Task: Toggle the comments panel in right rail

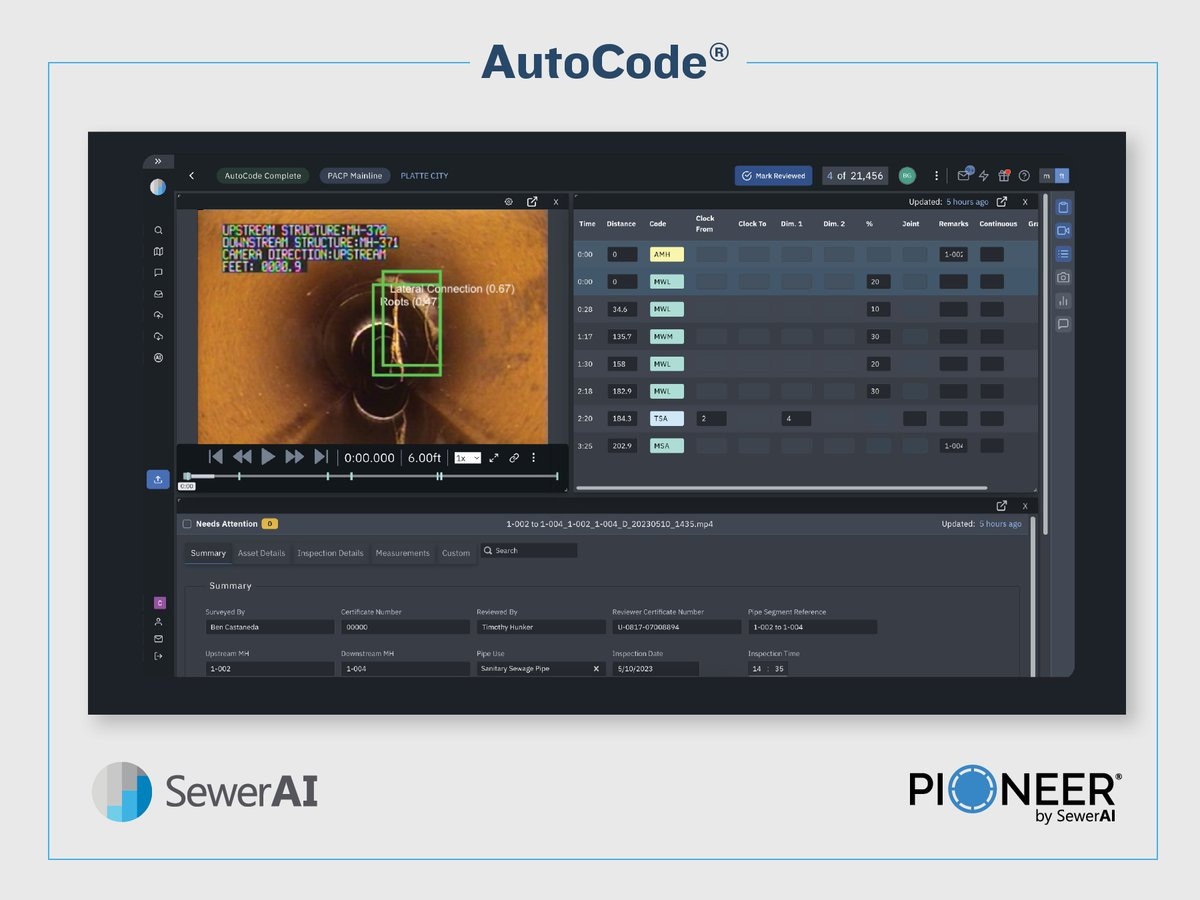Action: point(1063,324)
